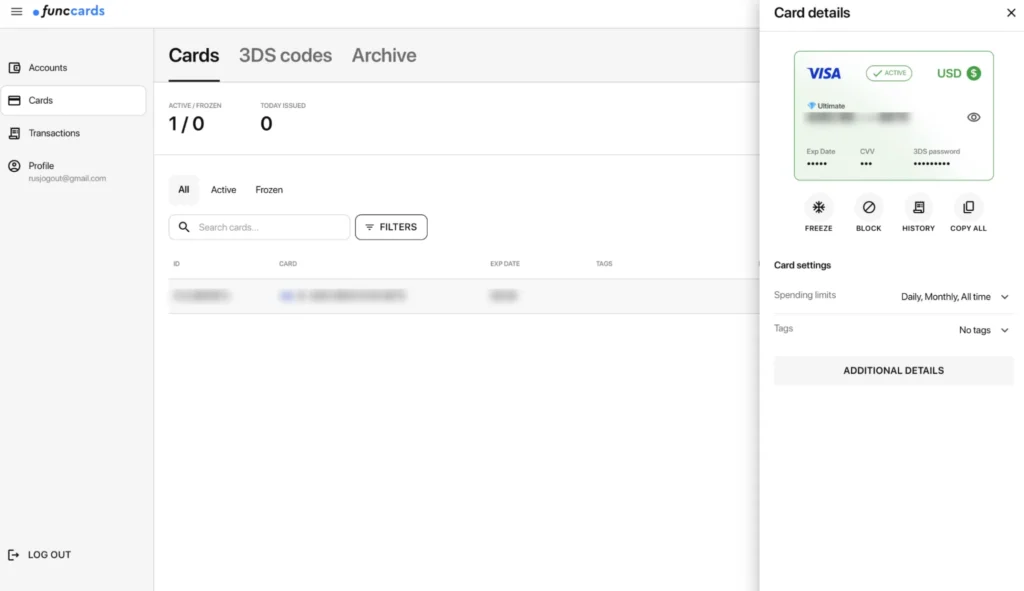The height and width of the screenshot is (591, 1024).
Task: Open the Archive tab
Action: click(384, 56)
